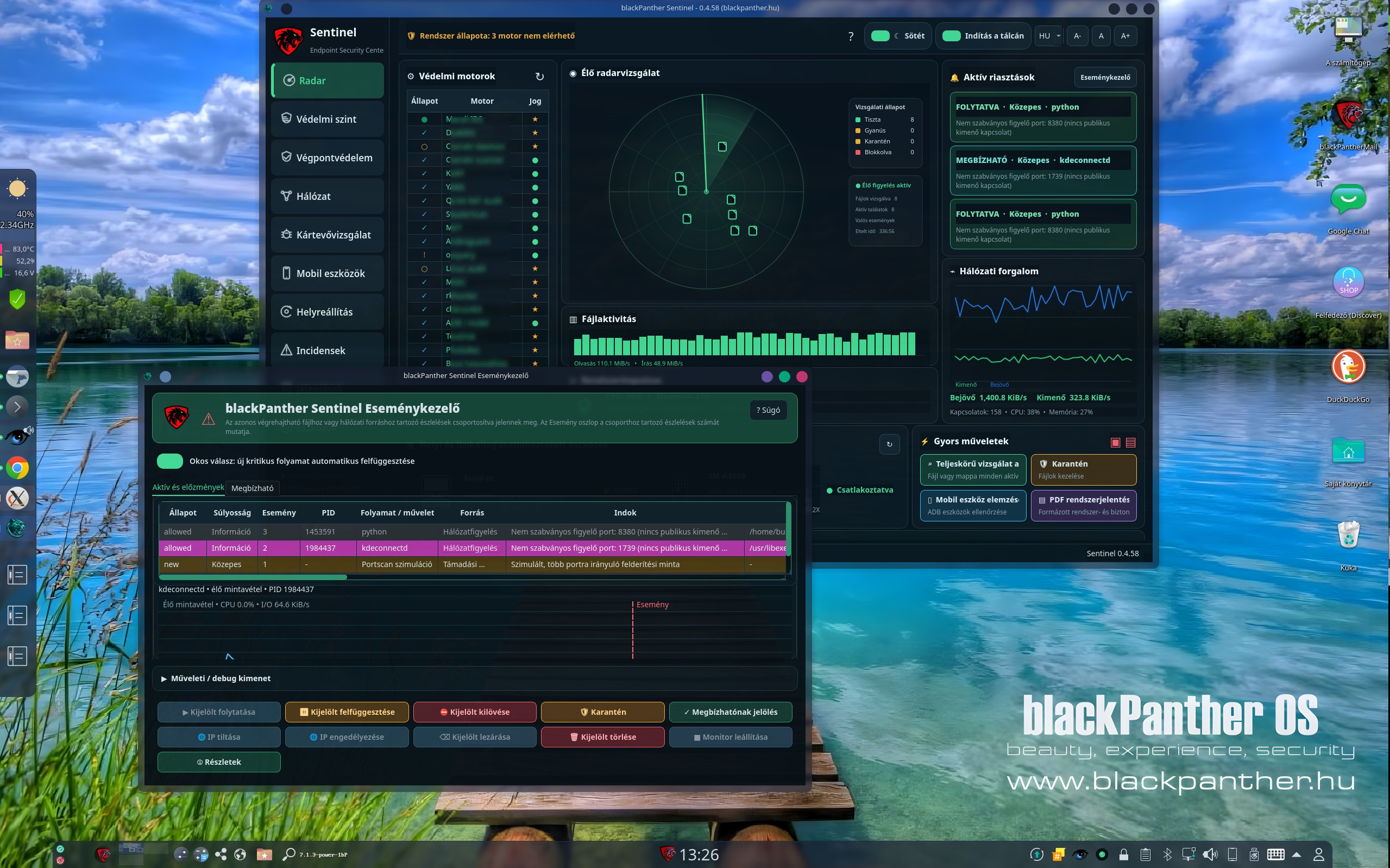Click the Incidensek warning triangle icon
This screenshot has height=868, width=1390.
[286, 350]
